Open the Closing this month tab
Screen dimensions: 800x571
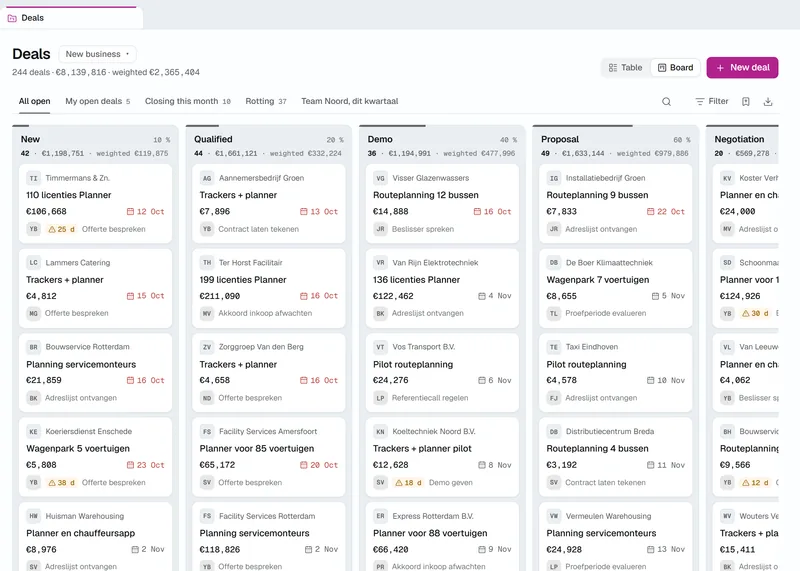pos(187,101)
